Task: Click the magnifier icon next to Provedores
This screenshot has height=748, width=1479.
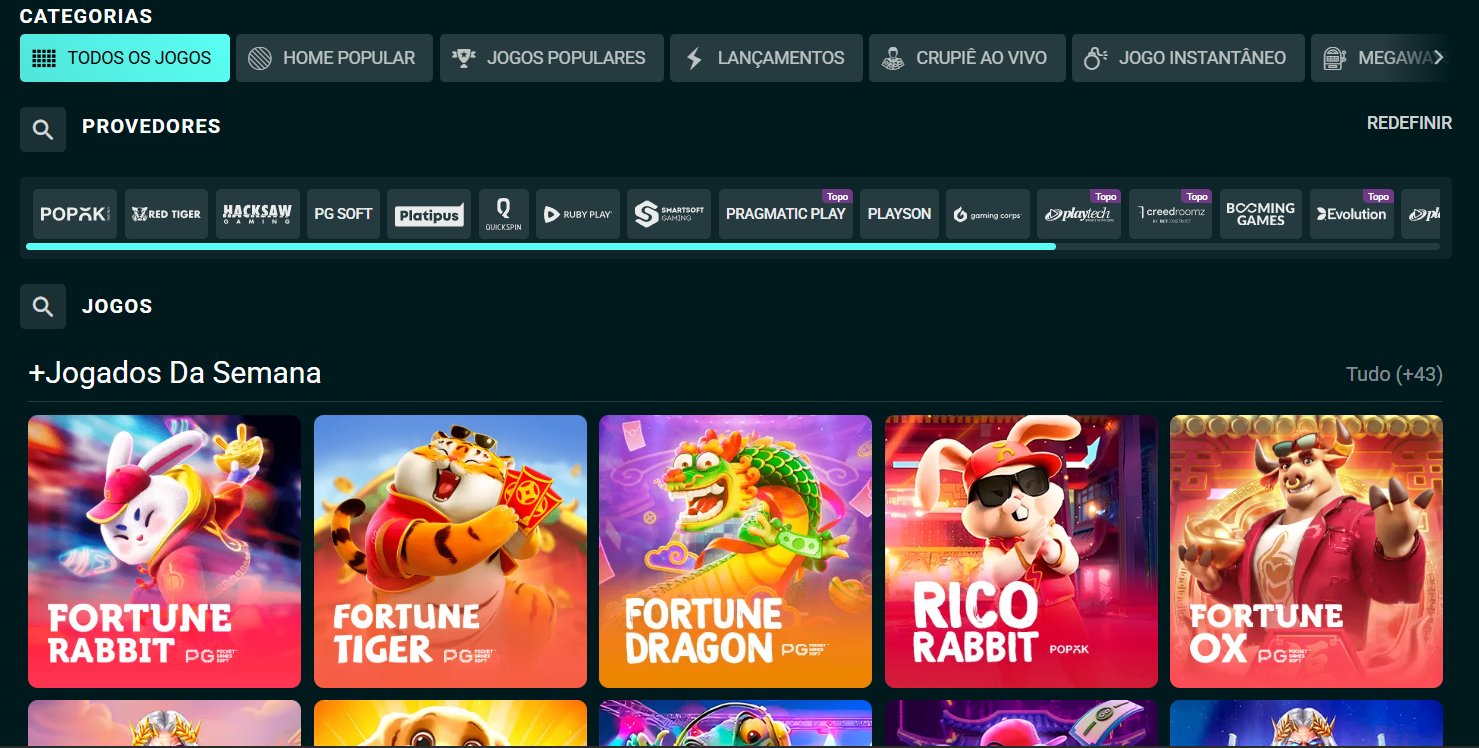Action: 42,128
